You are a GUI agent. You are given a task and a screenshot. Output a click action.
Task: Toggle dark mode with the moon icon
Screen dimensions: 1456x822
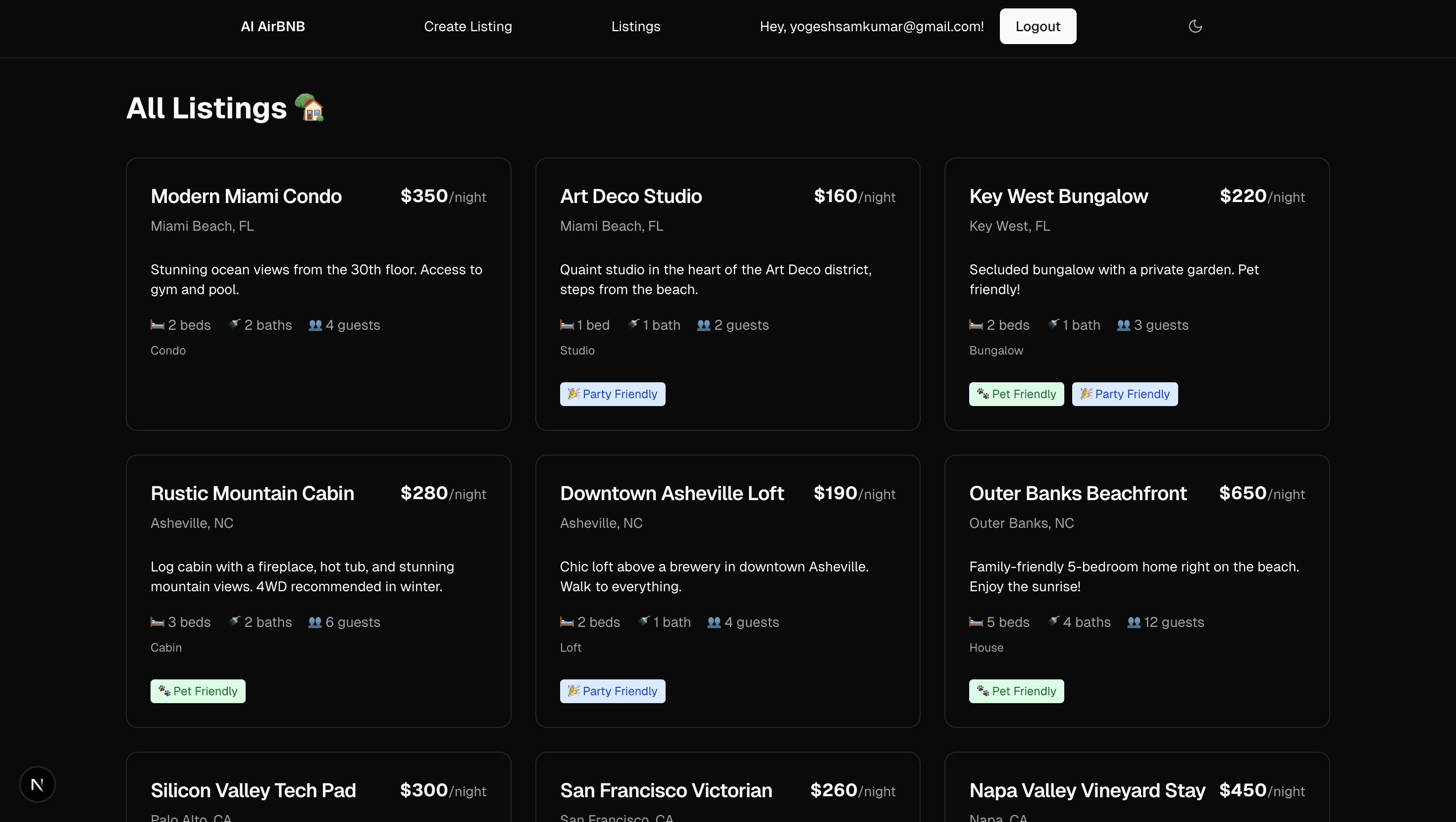pos(1195,26)
